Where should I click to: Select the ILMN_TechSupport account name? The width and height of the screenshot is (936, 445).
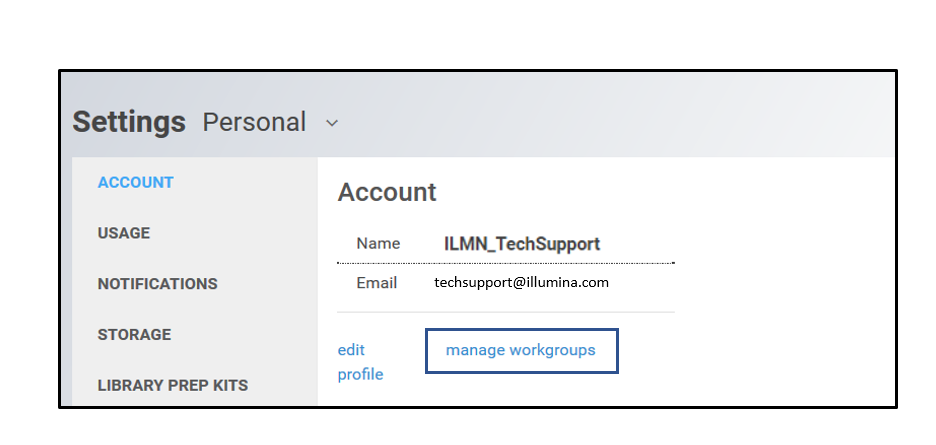(521, 244)
